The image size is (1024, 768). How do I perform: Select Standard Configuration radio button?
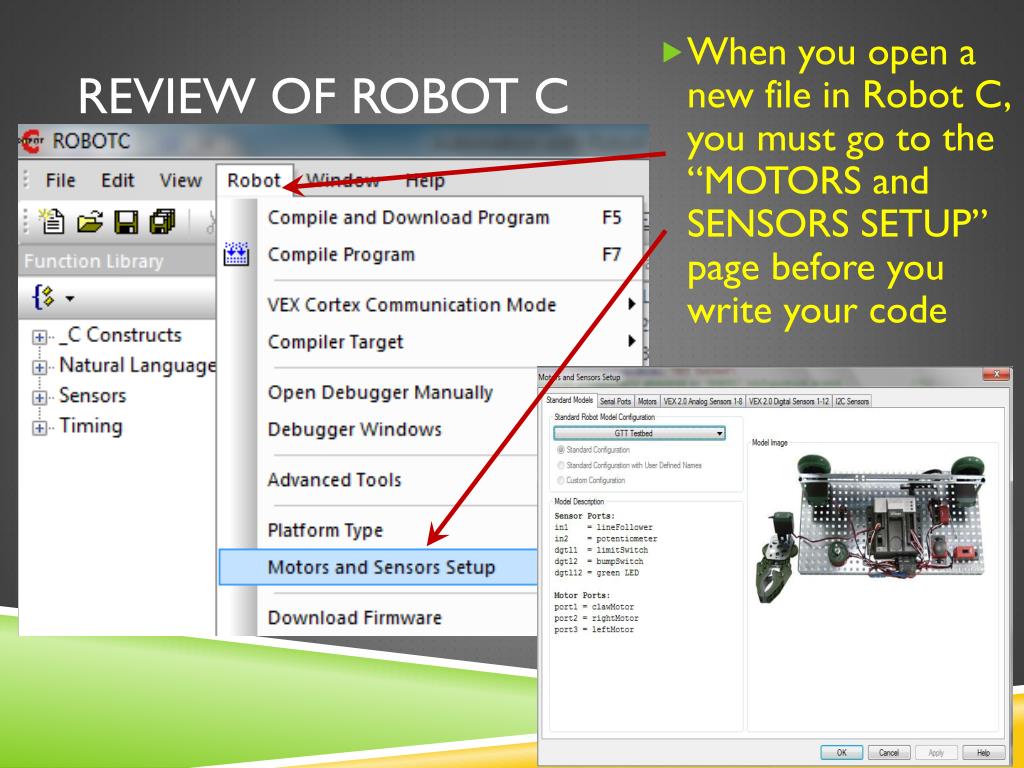click(x=560, y=450)
